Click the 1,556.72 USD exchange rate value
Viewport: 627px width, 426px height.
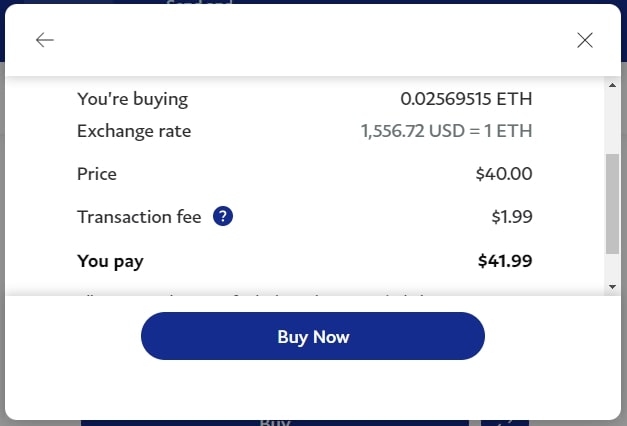(446, 131)
